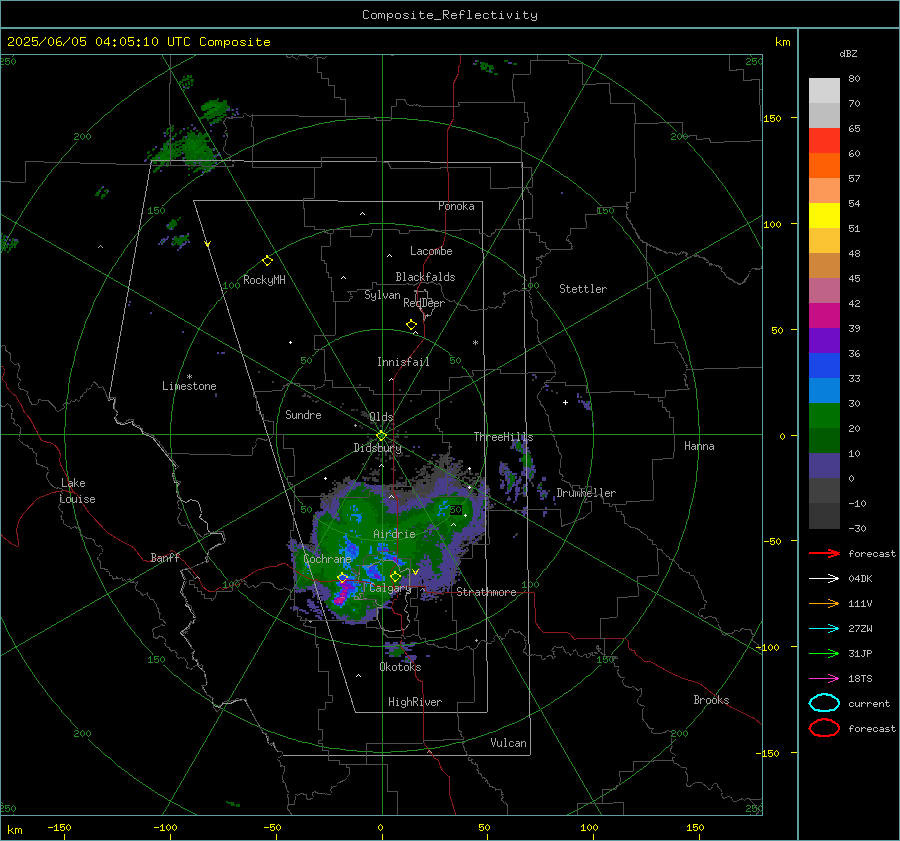This screenshot has height=841, width=900.
Task: Select the Limestone label
Action: point(189,386)
